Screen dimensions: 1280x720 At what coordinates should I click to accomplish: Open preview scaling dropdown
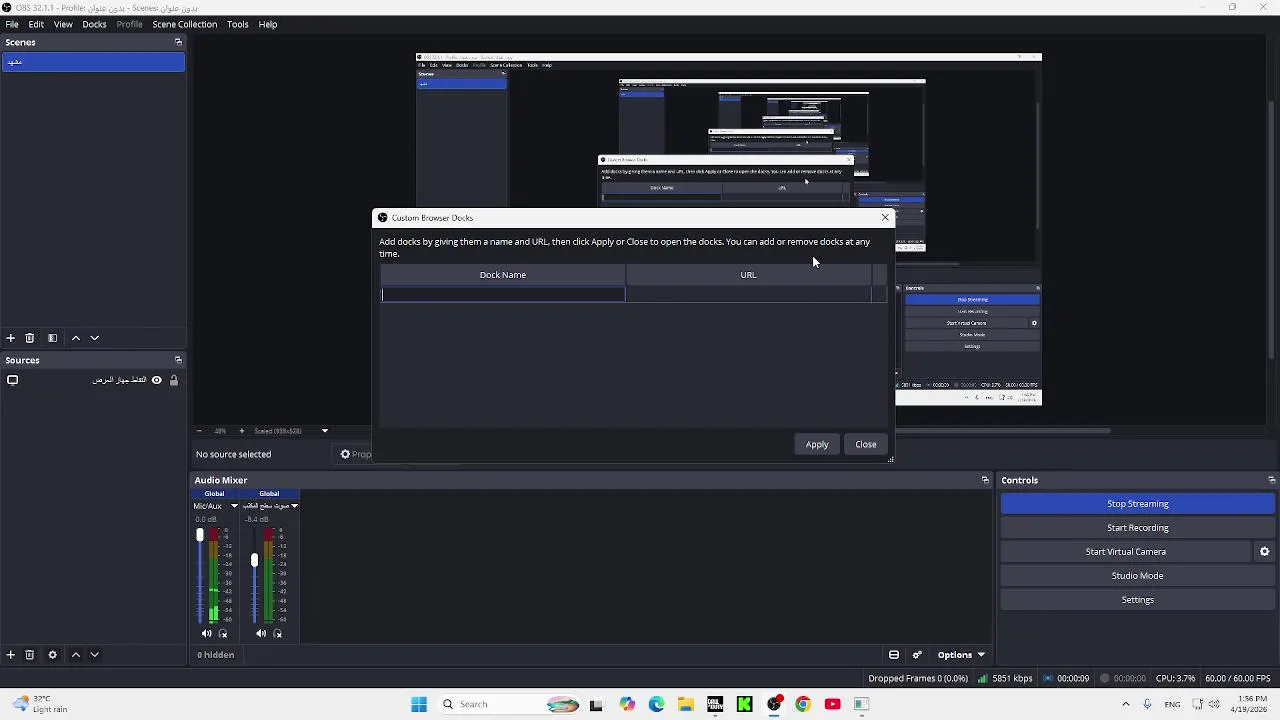(324, 431)
